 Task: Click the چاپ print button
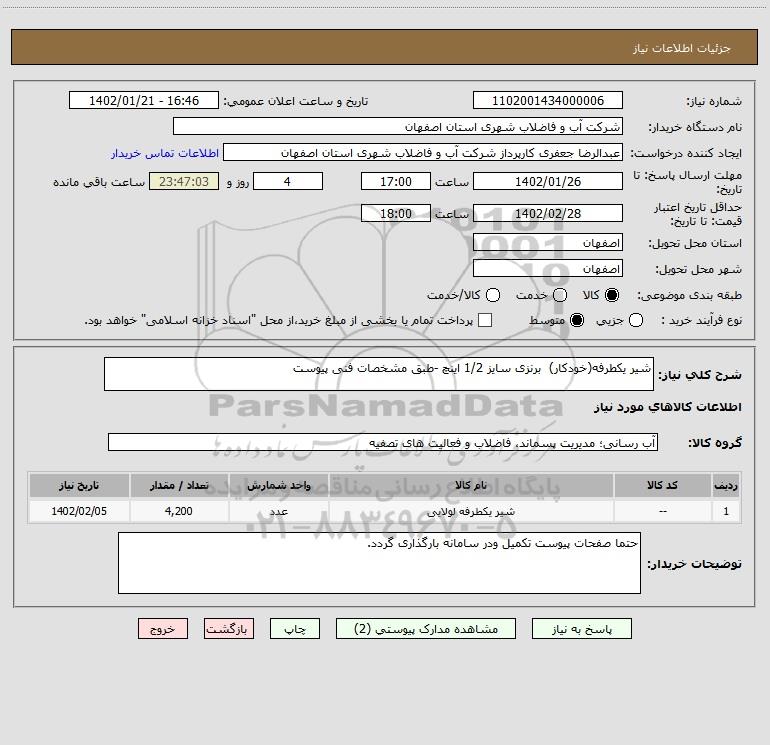coord(295,629)
